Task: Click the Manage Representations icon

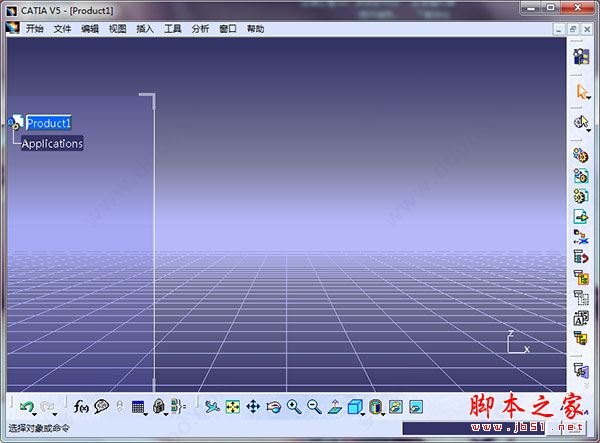Action: point(581,318)
